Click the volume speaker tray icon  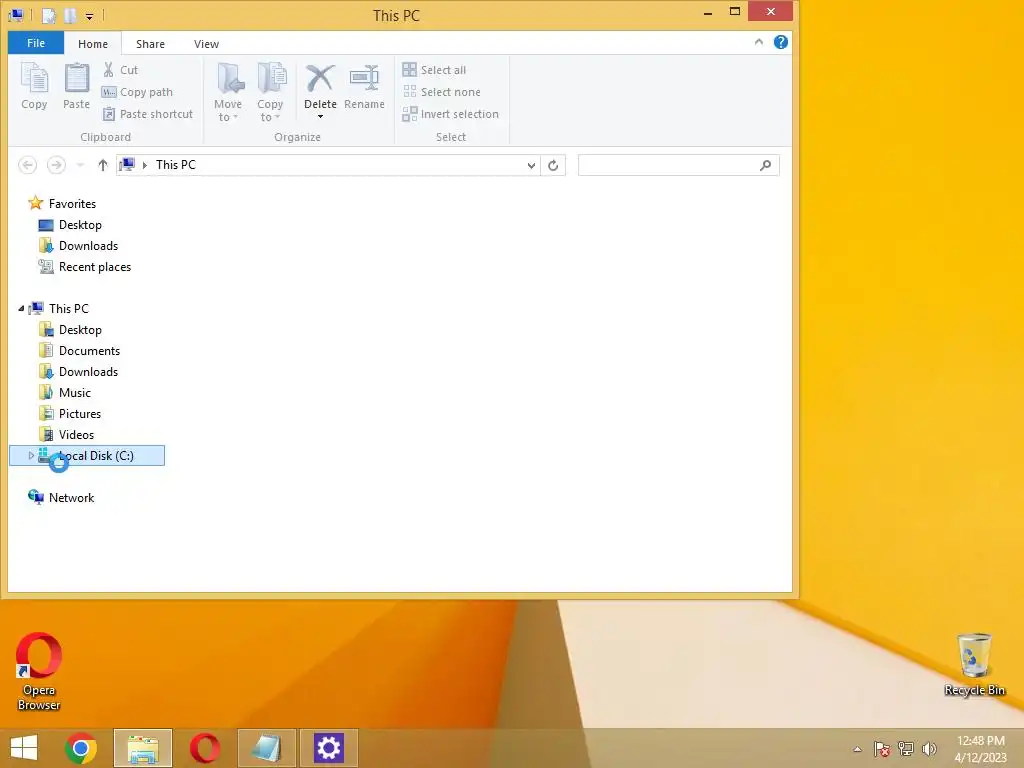(929, 748)
